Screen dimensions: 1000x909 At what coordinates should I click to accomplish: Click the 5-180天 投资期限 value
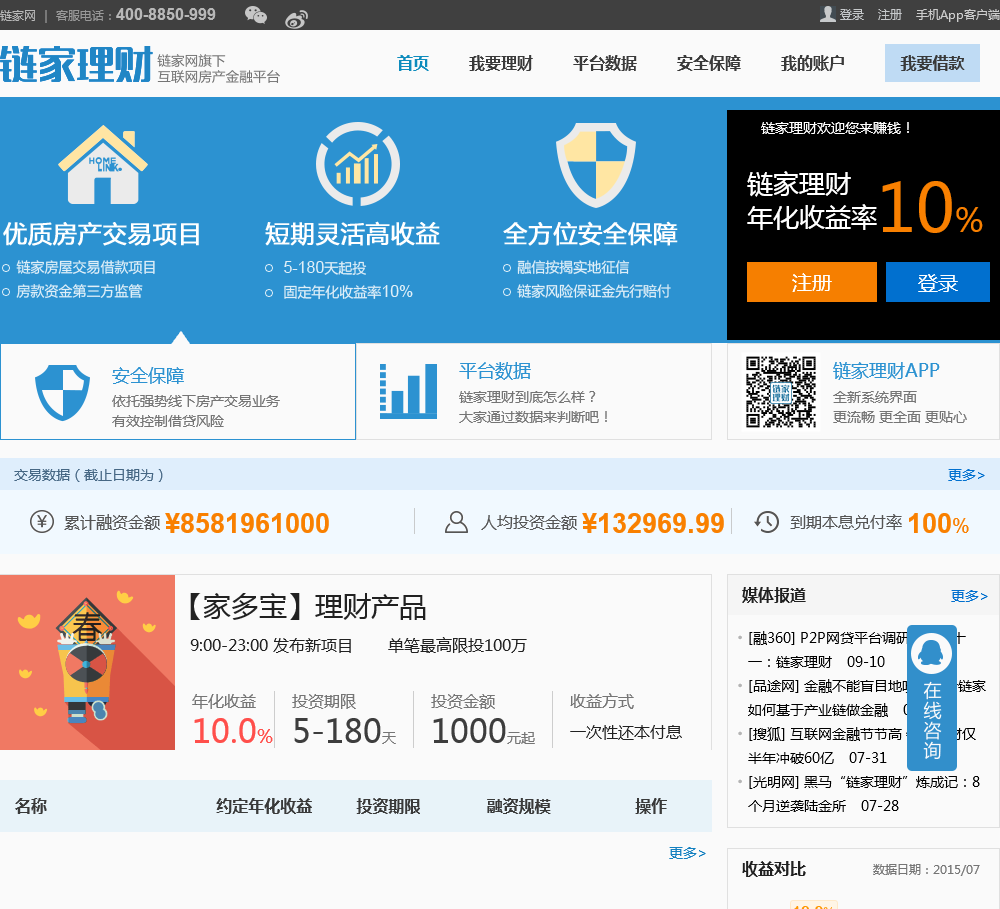click(344, 731)
